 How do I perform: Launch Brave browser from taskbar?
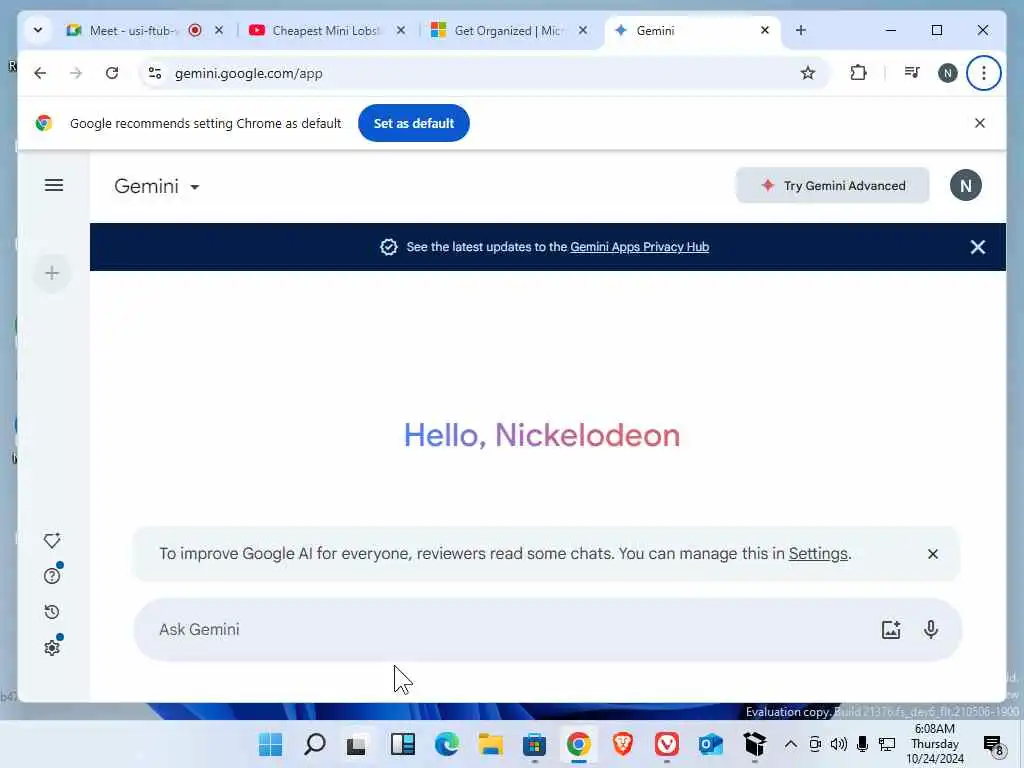point(622,744)
